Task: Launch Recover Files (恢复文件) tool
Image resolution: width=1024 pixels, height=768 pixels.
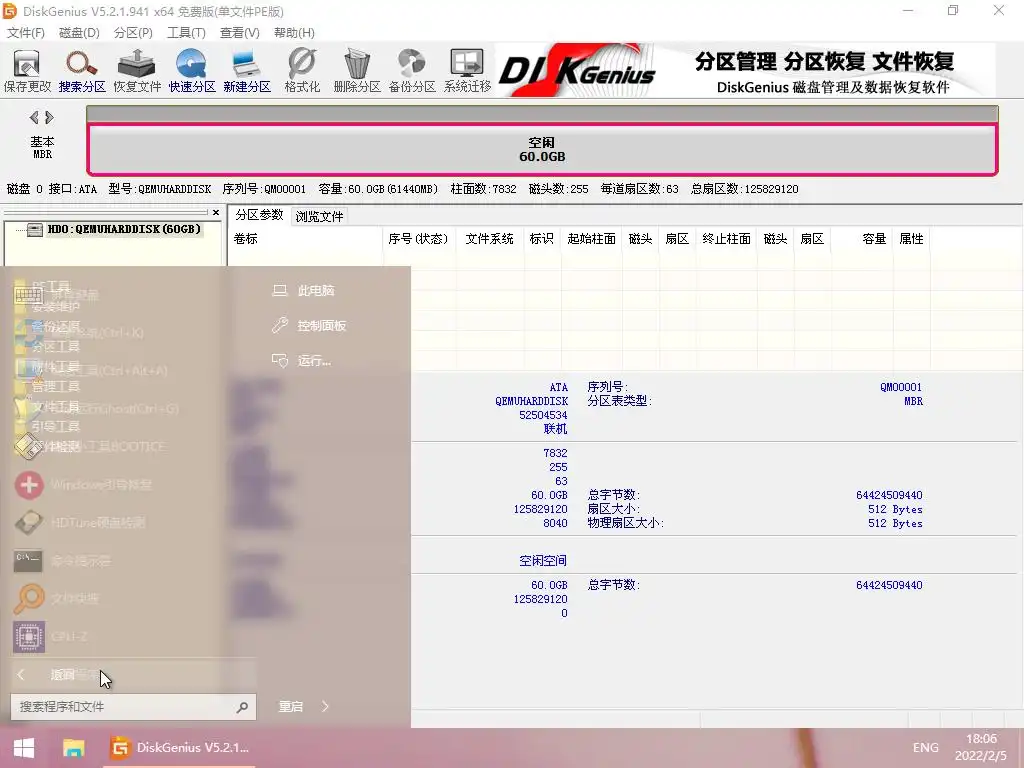Action: (137, 71)
